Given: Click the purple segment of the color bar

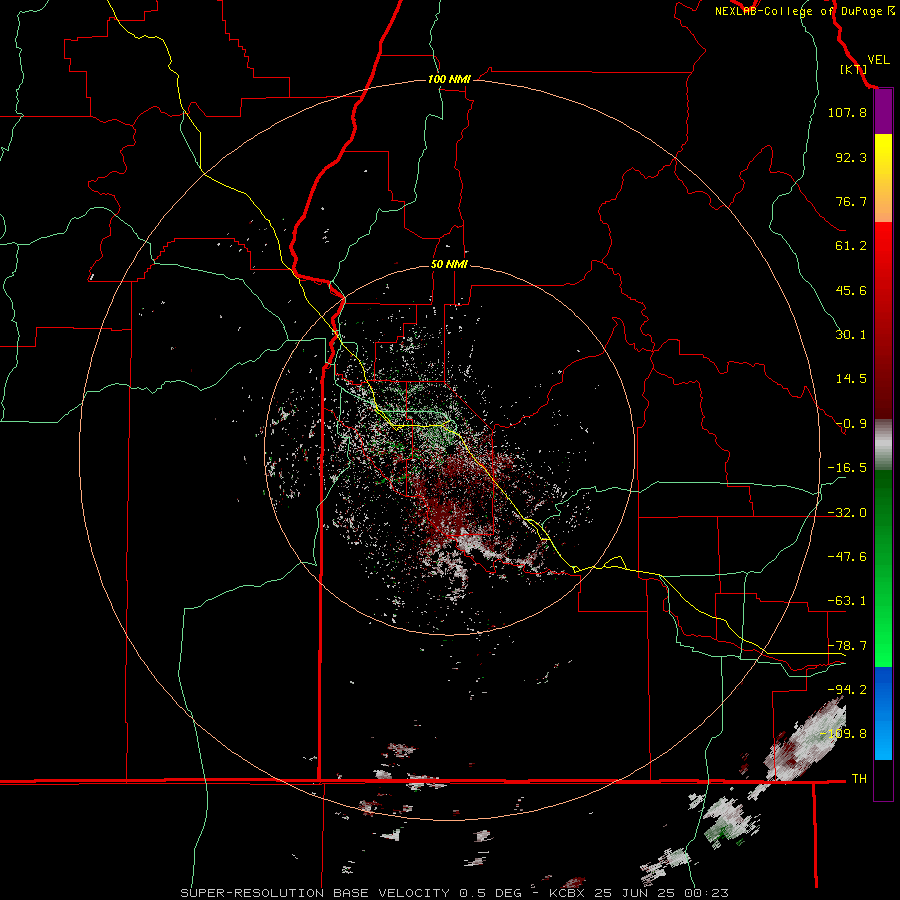Looking at the screenshot, I should tap(883, 112).
